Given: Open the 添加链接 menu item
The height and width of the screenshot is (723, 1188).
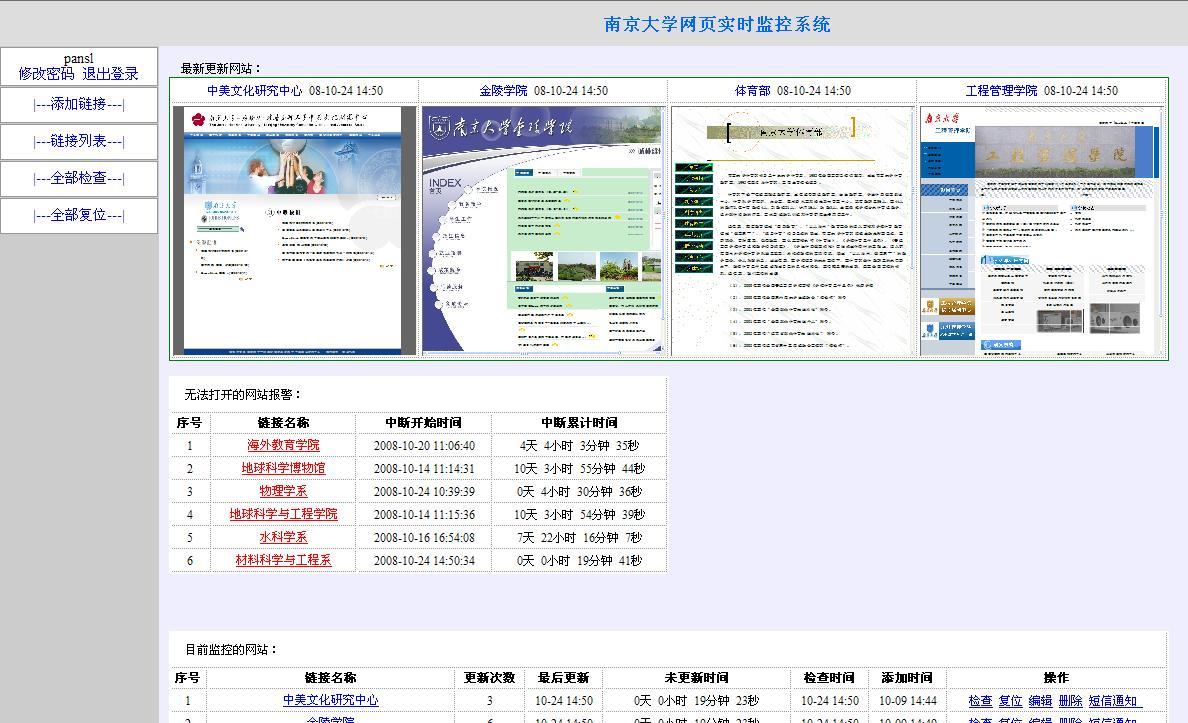Looking at the screenshot, I should [79, 105].
